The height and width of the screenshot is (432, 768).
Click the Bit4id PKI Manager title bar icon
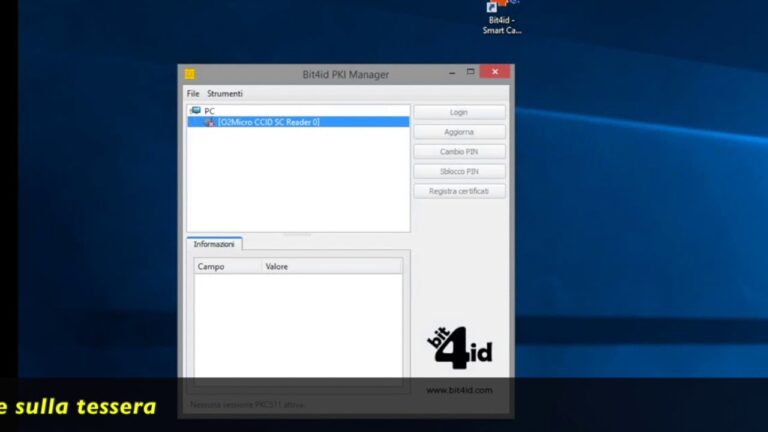(x=190, y=74)
